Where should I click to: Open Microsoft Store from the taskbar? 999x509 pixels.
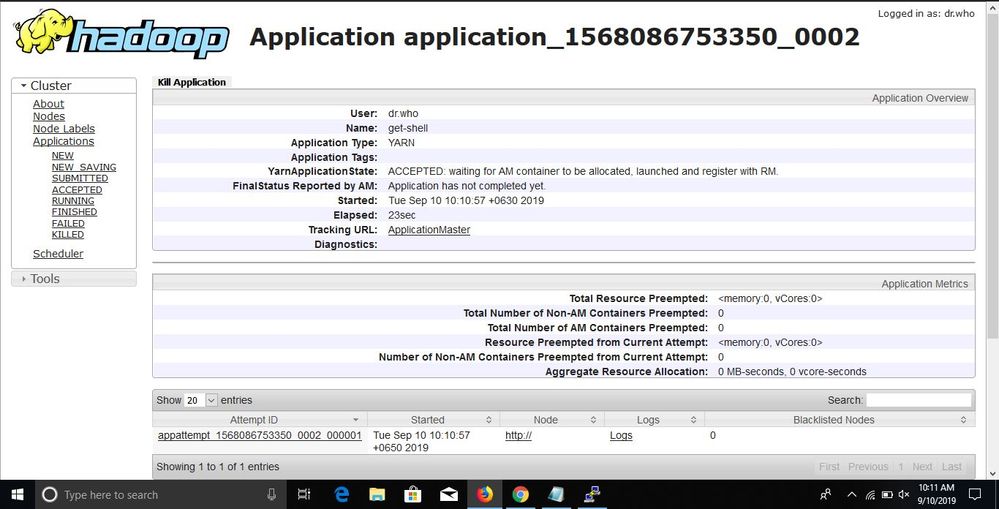413,494
